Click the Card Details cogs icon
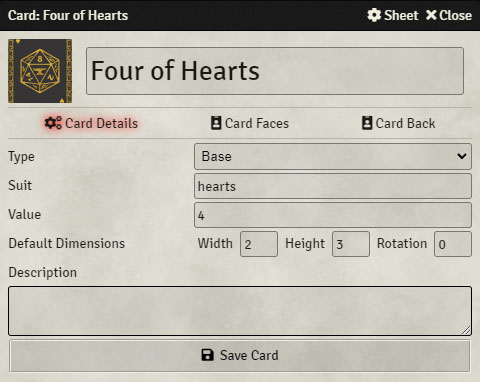This screenshot has width=480, height=382. [x=53, y=123]
